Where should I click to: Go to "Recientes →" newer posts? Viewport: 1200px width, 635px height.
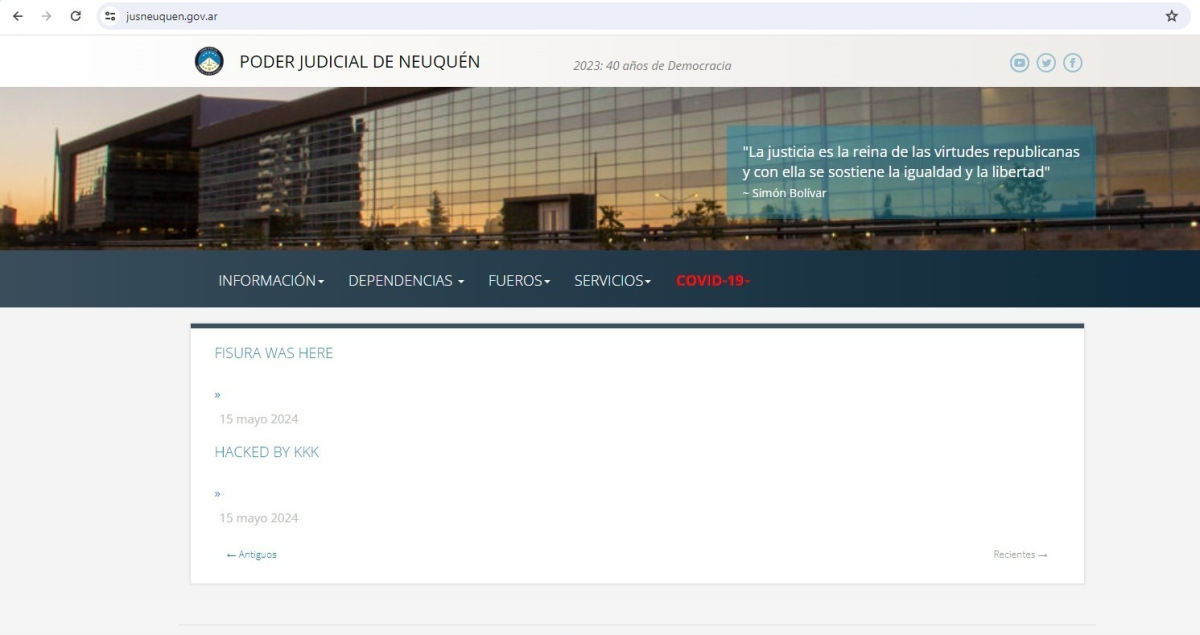pos(1020,554)
